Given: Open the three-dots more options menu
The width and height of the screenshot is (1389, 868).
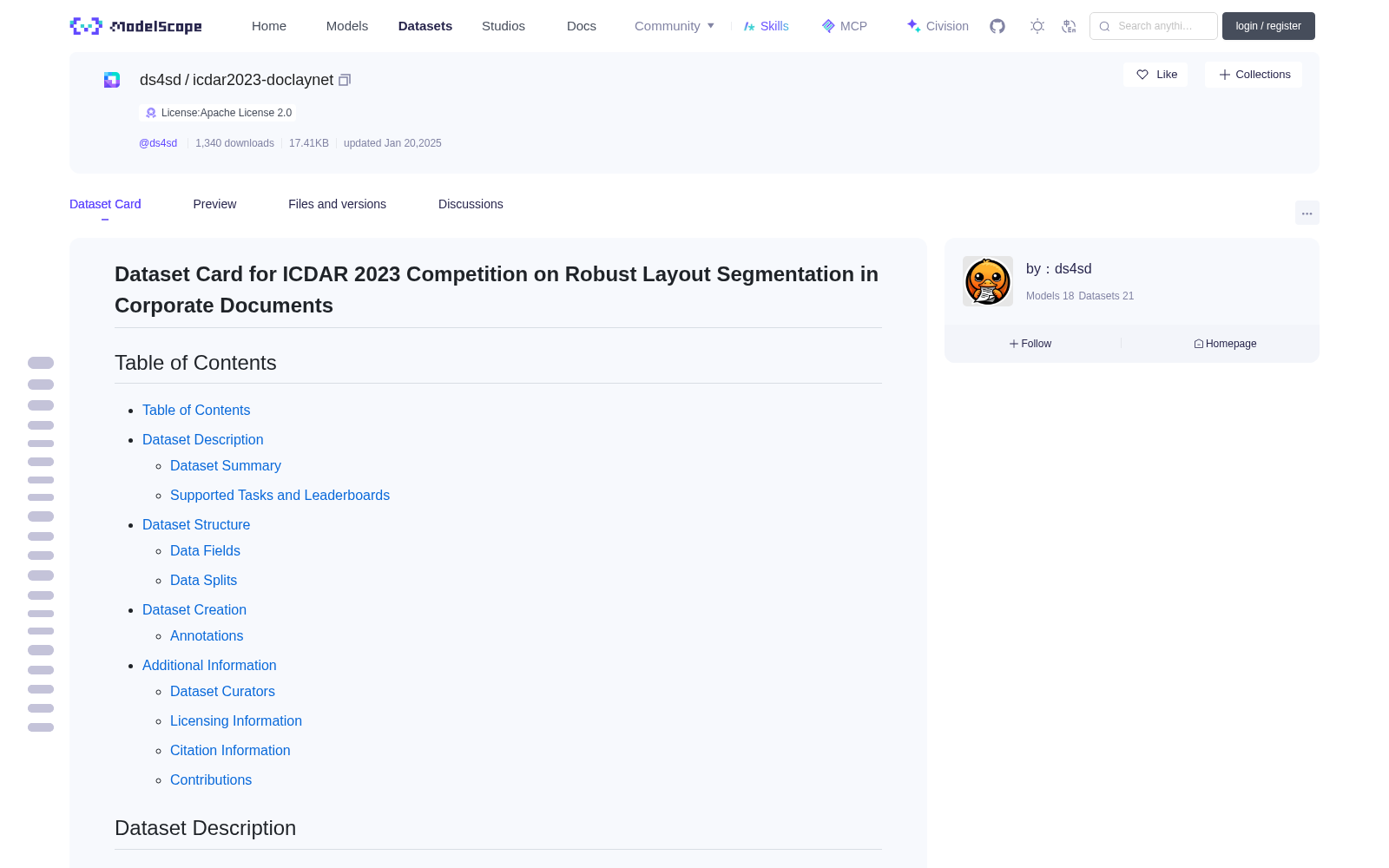Looking at the screenshot, I should (1307, 213).
